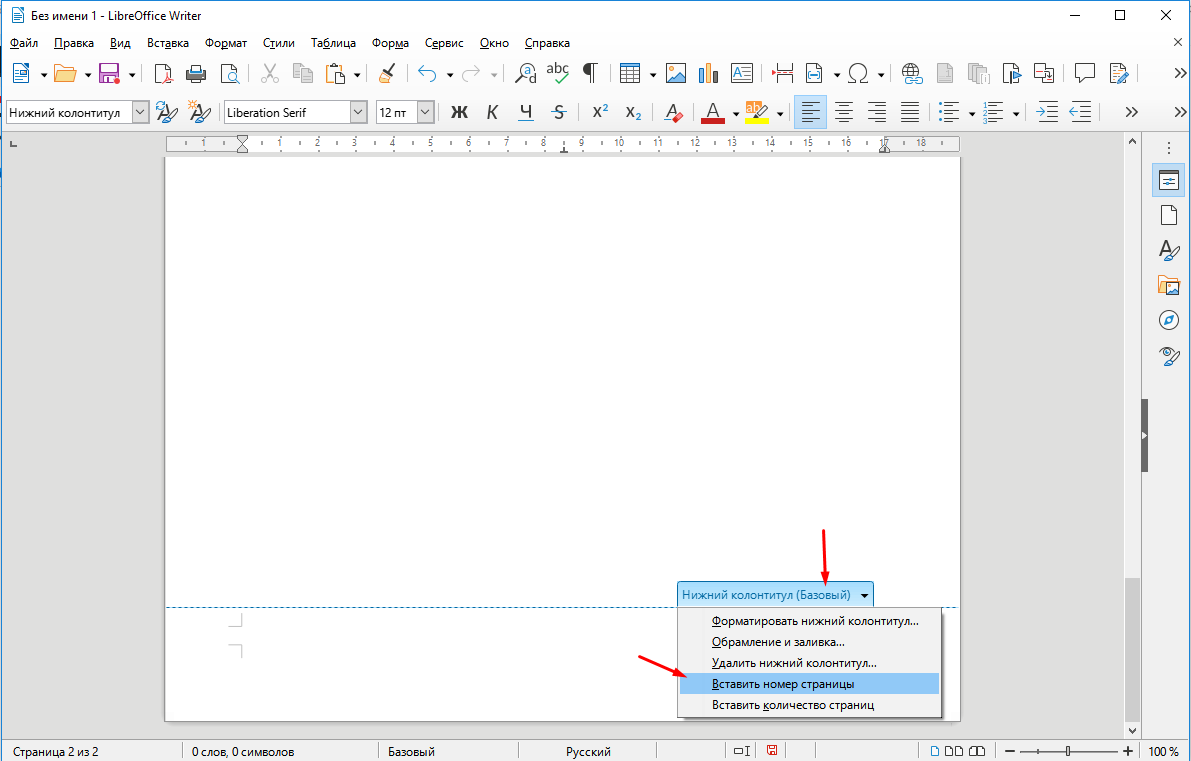This screenshot has width=1191, height=761.
Task: Align text left
Action: coord(810,112)
